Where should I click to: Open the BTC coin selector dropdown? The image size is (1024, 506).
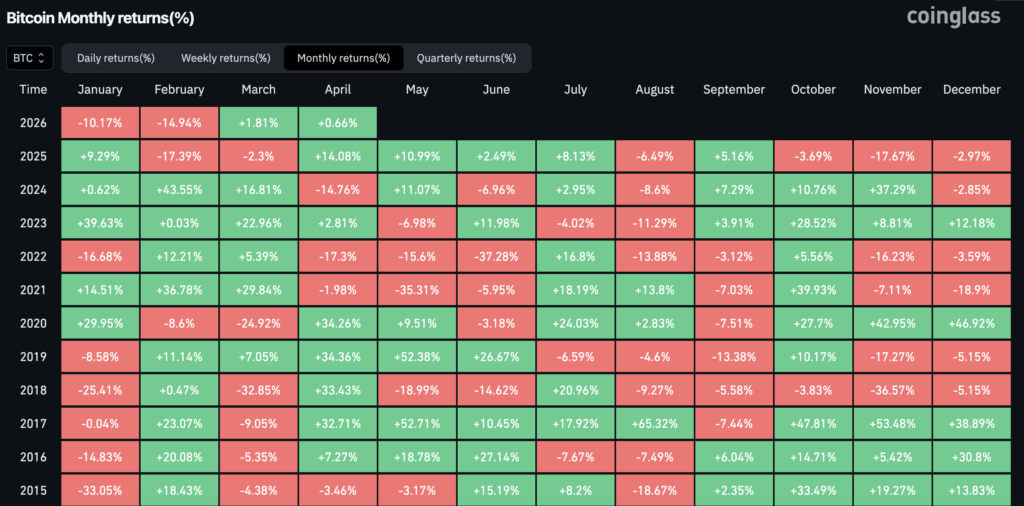pyautogui.click(x=30, y=58)
